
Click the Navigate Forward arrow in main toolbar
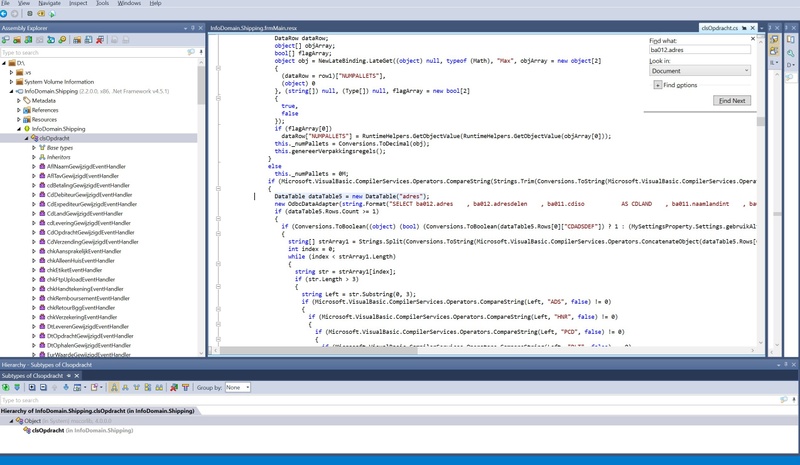tap(14, 14)
